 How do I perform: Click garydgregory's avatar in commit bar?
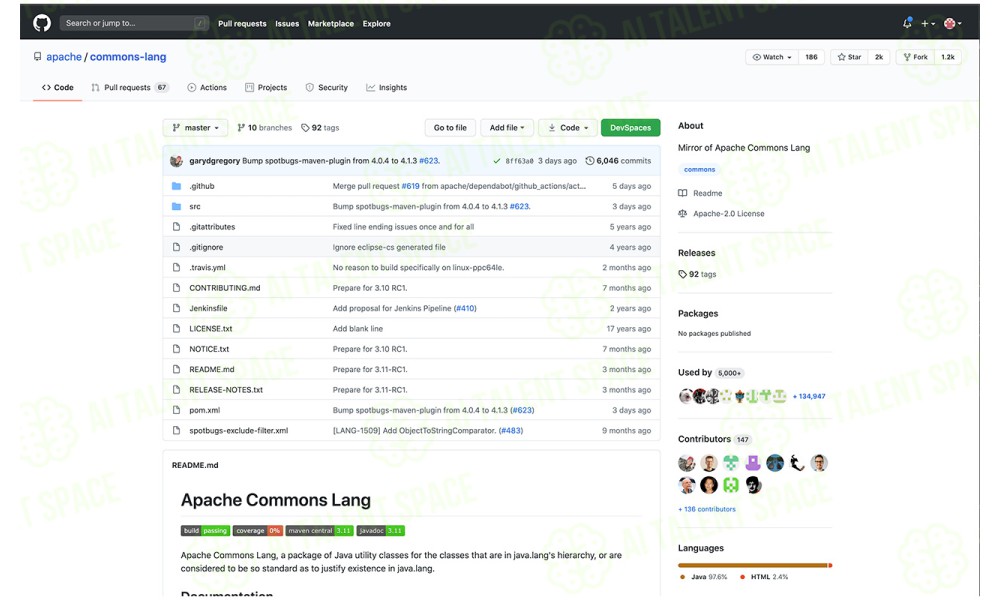coord(177,161)
